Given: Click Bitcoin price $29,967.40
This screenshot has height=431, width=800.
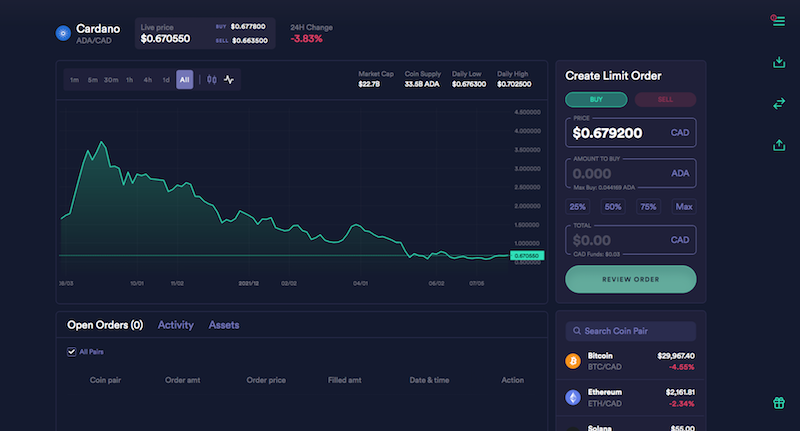Looking at the screenshot, I should coord(676,356).
